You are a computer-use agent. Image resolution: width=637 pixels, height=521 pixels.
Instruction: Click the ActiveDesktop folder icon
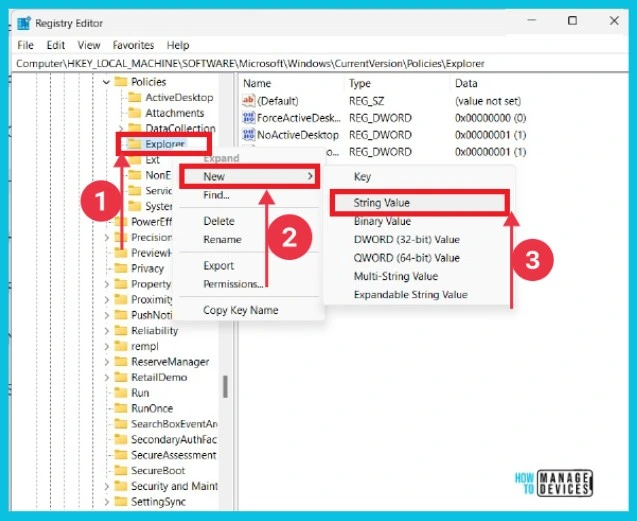[x=134, y=97]
